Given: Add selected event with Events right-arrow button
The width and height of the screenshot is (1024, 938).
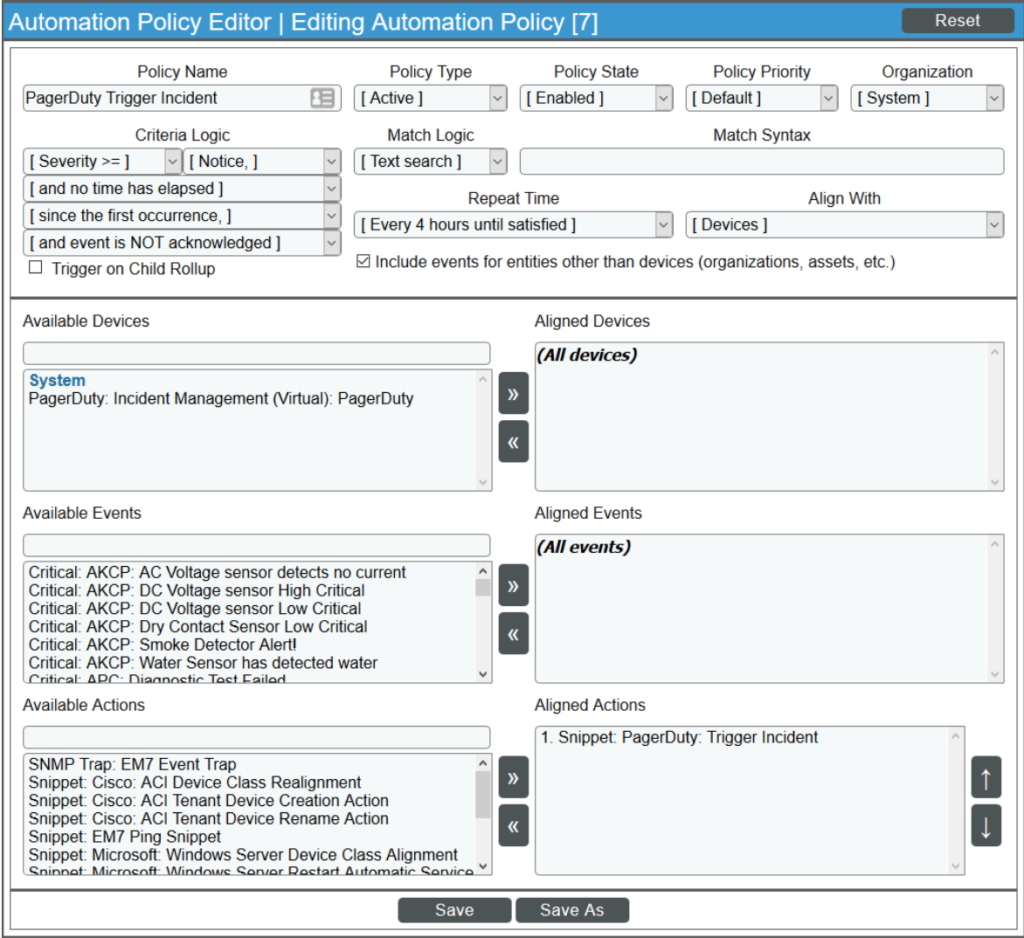Looking at the screenshot, I should [x=513, y=585].
